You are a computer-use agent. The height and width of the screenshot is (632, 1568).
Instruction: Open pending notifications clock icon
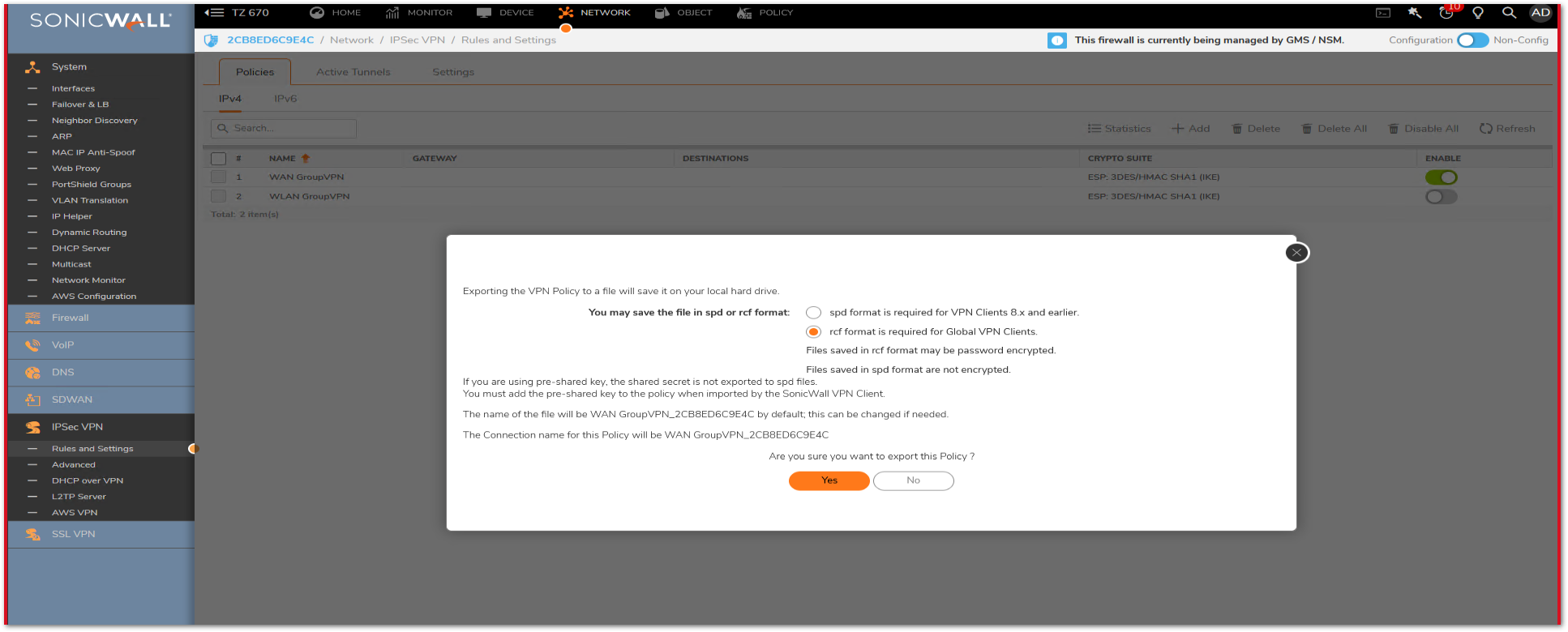point(1446,13)
